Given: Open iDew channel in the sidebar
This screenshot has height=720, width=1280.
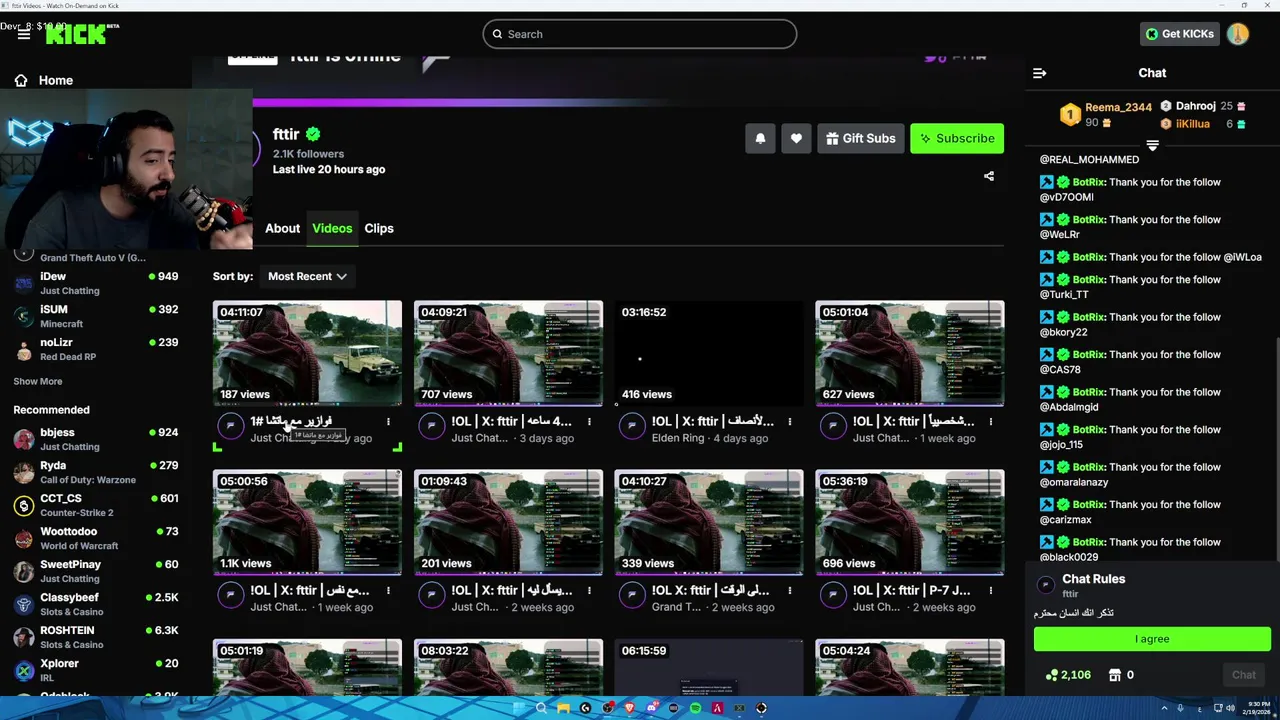Looking at the screenshot, I should click(x=96, y=283).
